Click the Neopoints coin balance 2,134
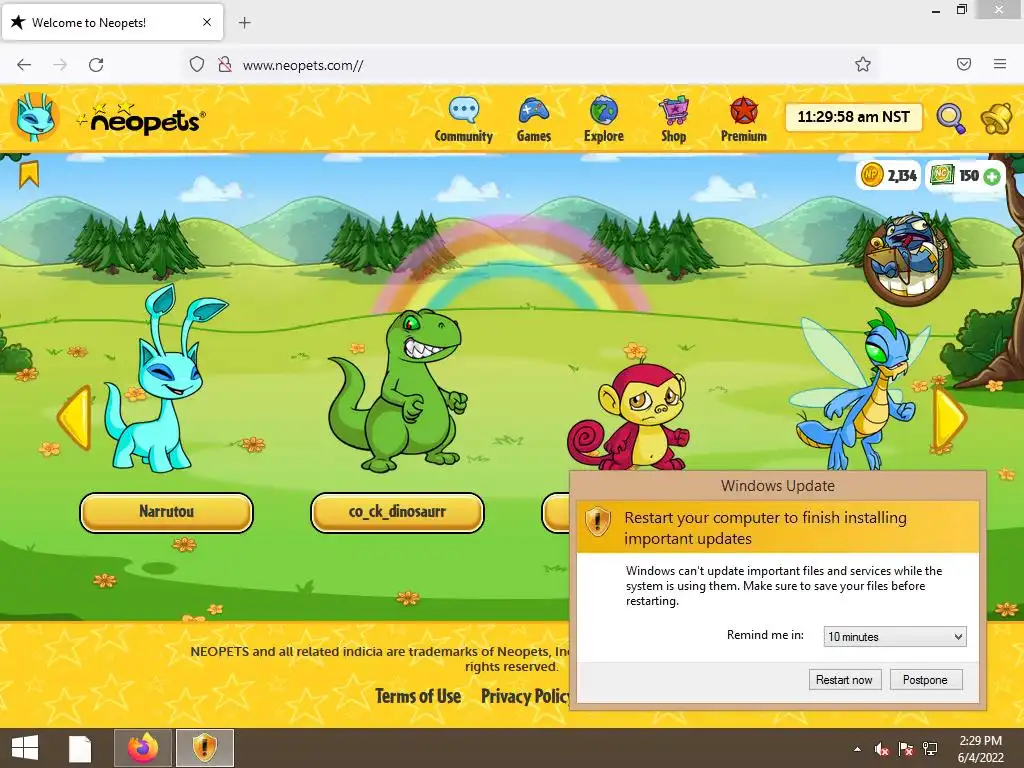Screen dimensions: 1024x768 click(x=889, y=175)
